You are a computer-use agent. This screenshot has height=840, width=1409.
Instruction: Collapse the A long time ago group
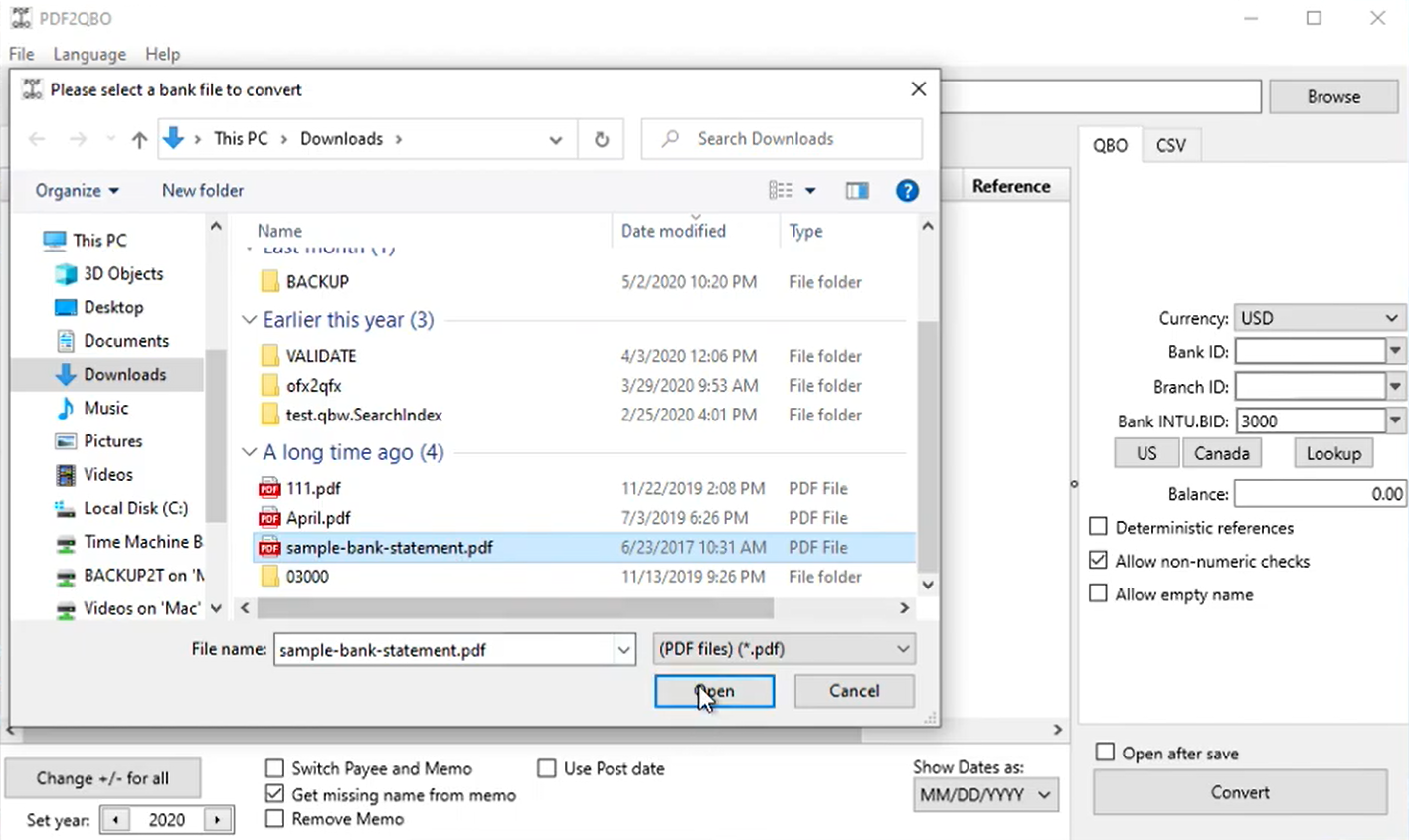(x=249, y=452)
